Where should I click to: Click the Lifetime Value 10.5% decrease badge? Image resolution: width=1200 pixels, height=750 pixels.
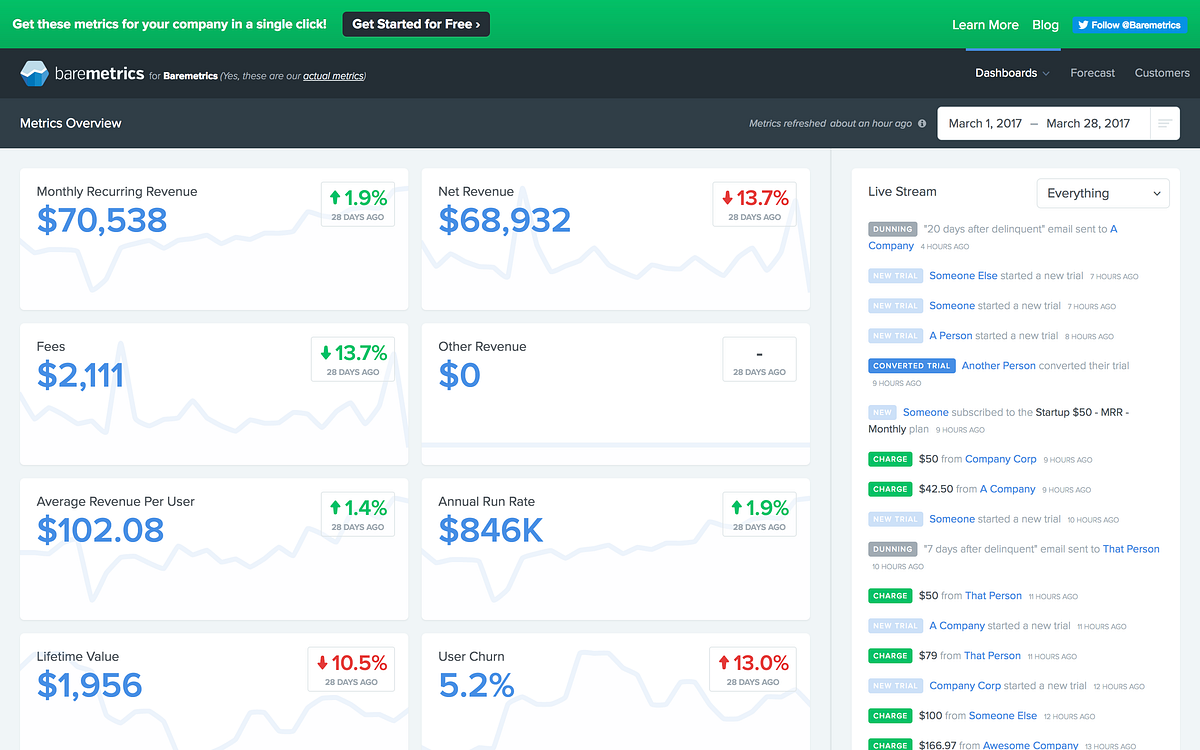(x=351, y=669)
